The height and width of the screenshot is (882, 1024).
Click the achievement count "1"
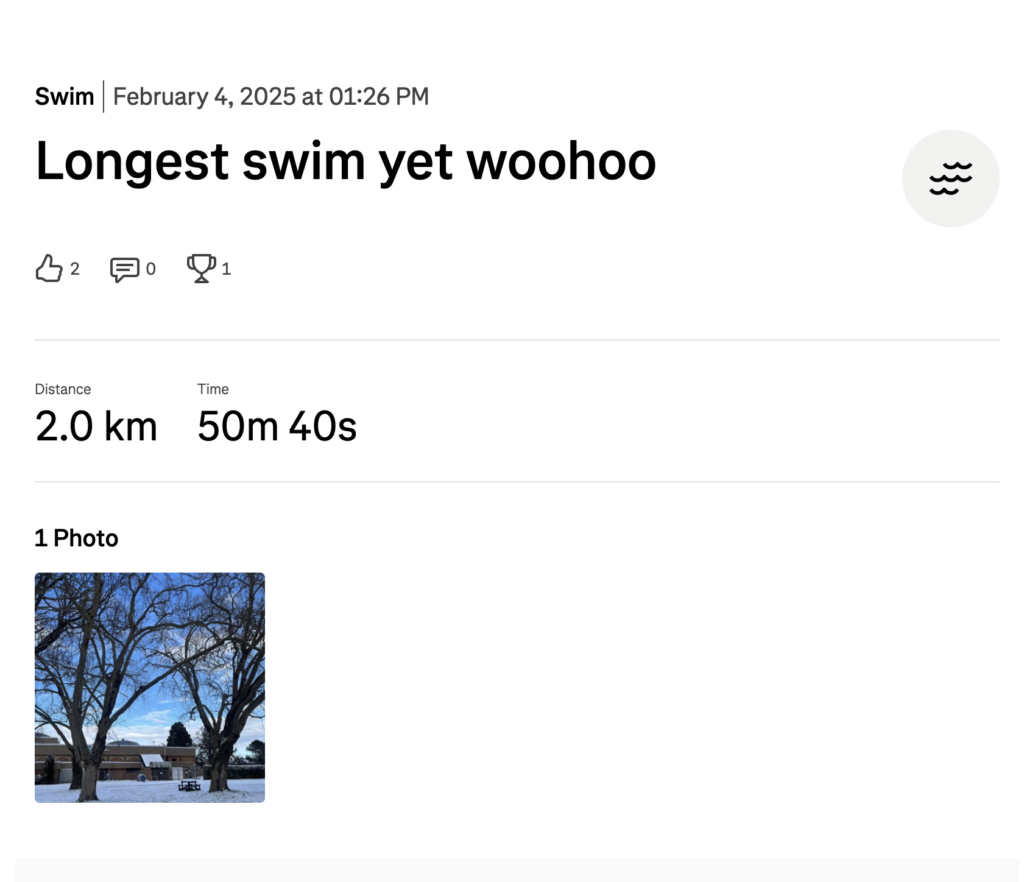click(x=226, y=269)
